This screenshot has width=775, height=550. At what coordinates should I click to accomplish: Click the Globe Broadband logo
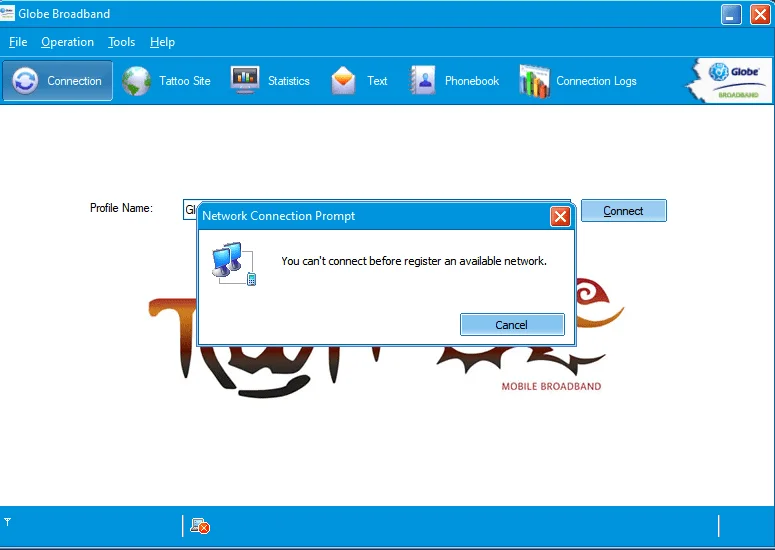[730, 81]
